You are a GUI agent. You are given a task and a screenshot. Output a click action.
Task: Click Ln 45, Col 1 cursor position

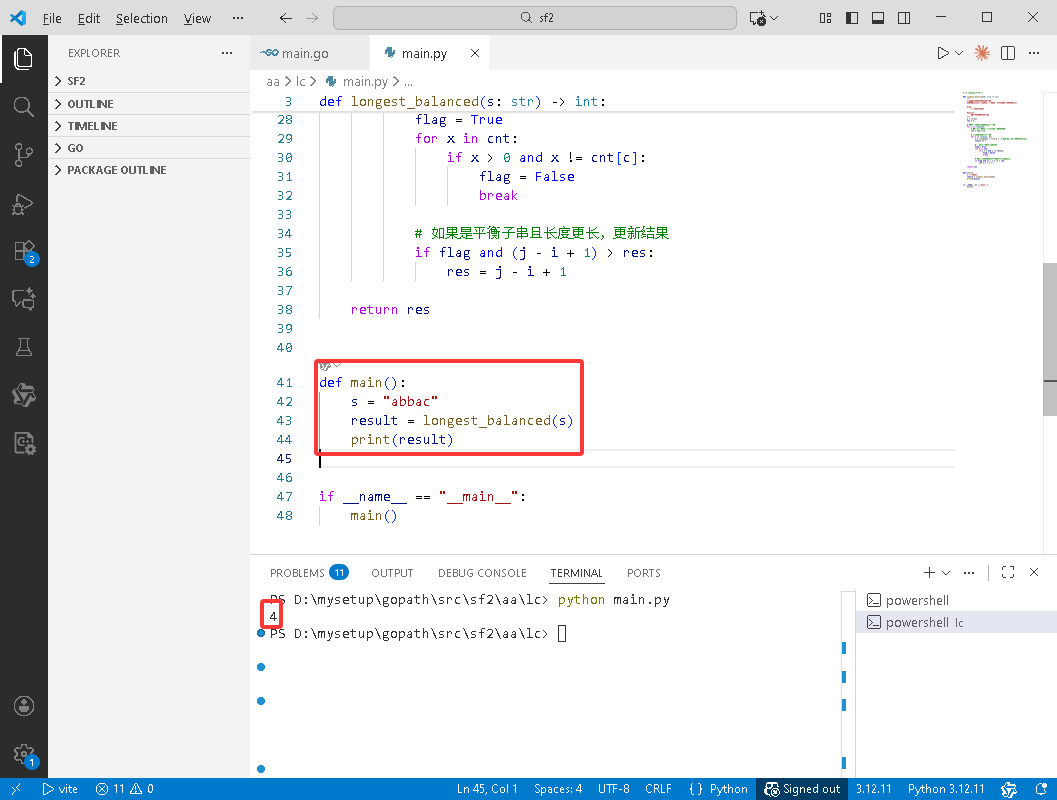click(487, 789)
